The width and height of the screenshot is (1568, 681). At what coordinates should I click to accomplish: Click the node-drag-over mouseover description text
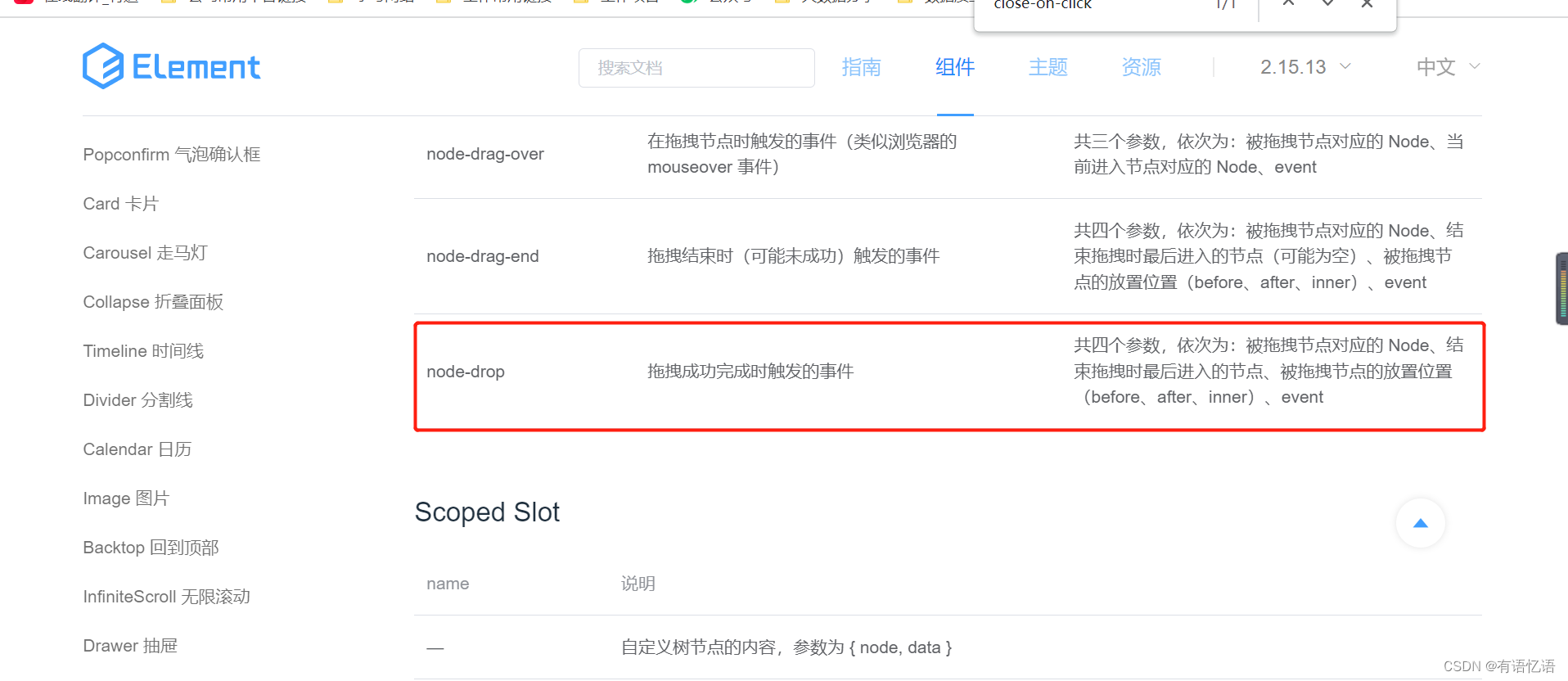[802, 154]
